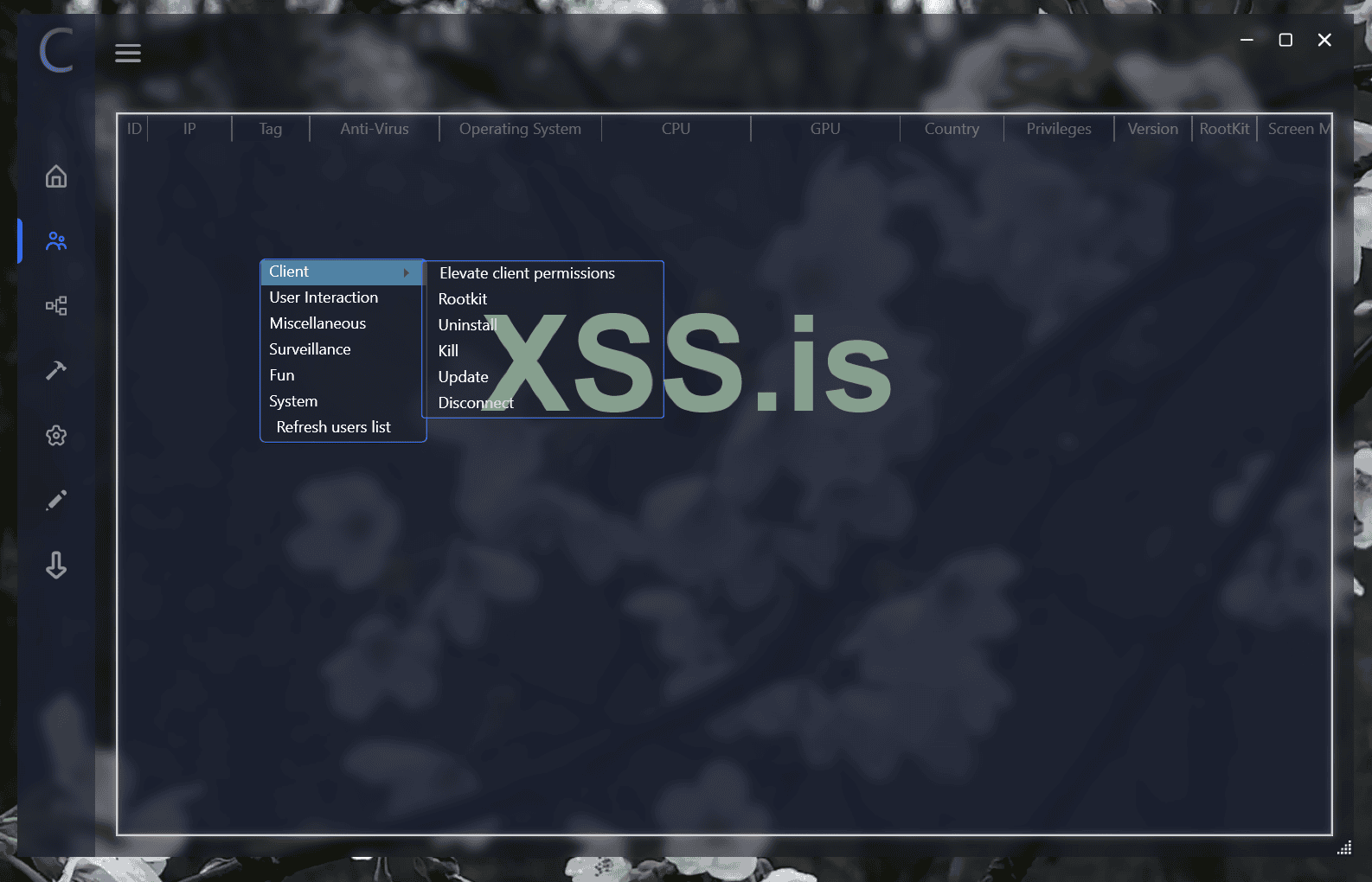
Task: Open the Surveillance context menu entry
Action: click(x=343, y=349)
